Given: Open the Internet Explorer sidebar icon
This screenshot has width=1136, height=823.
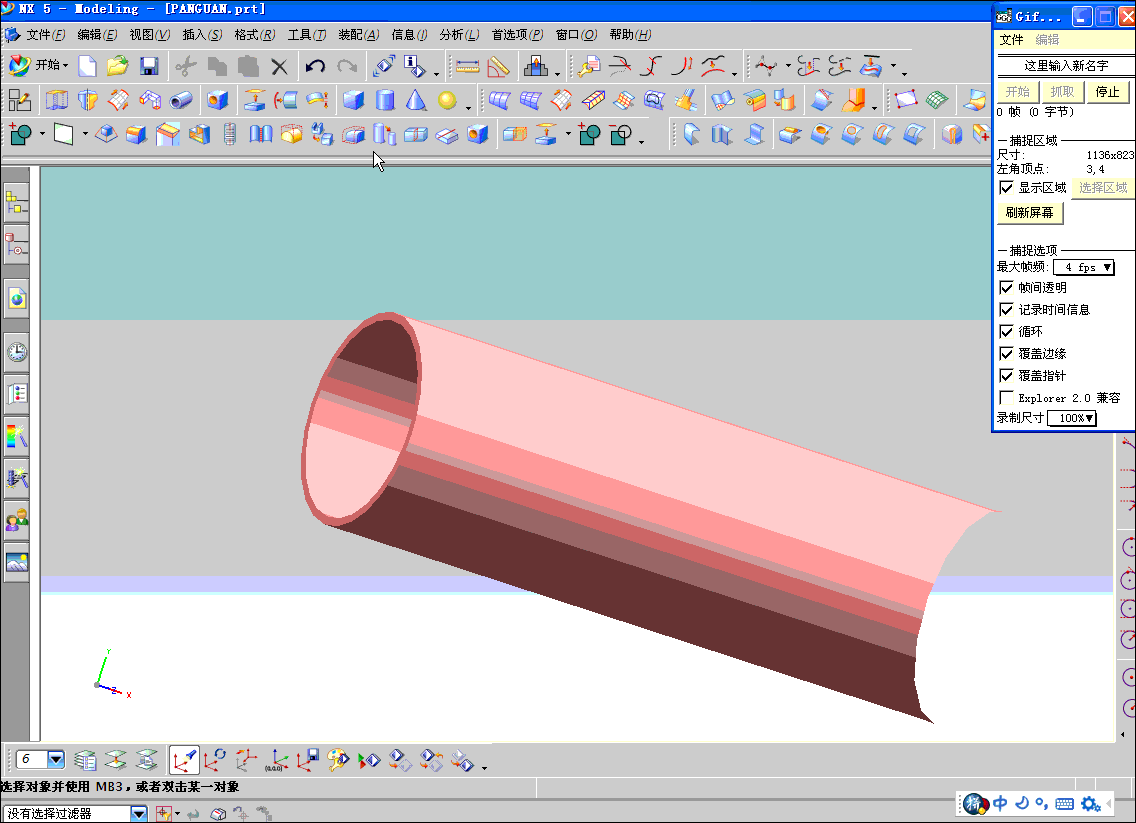Looking at the screenshot, I should [16, 298].
